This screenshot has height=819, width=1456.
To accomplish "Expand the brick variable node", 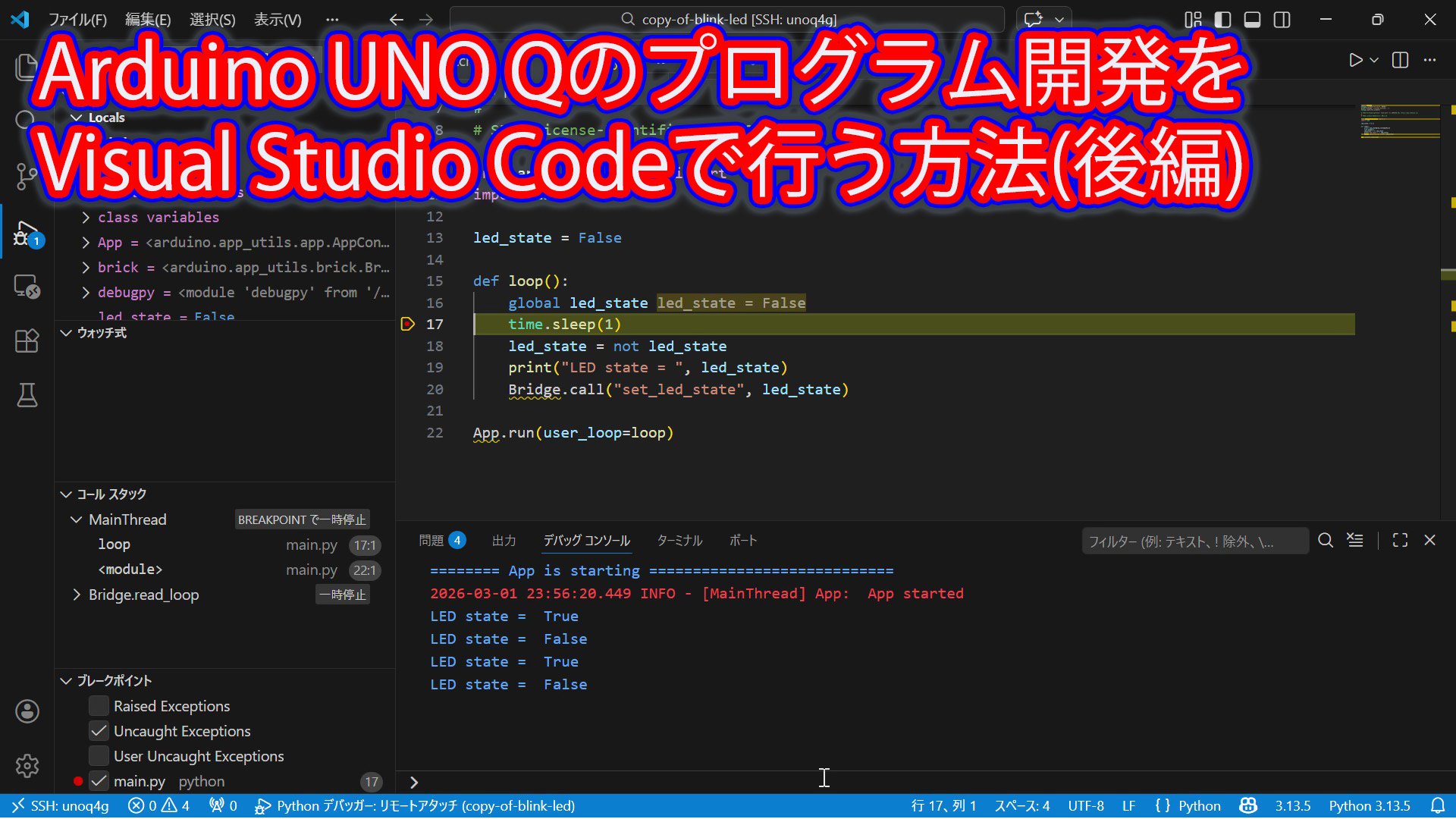I will coord(86,268).
